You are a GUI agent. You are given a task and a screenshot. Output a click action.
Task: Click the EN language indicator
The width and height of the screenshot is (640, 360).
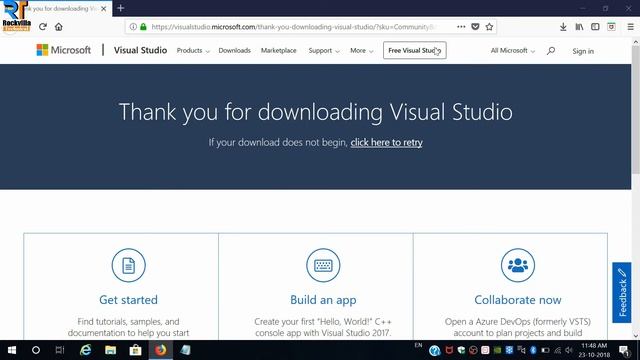click(x=418, y=345)
